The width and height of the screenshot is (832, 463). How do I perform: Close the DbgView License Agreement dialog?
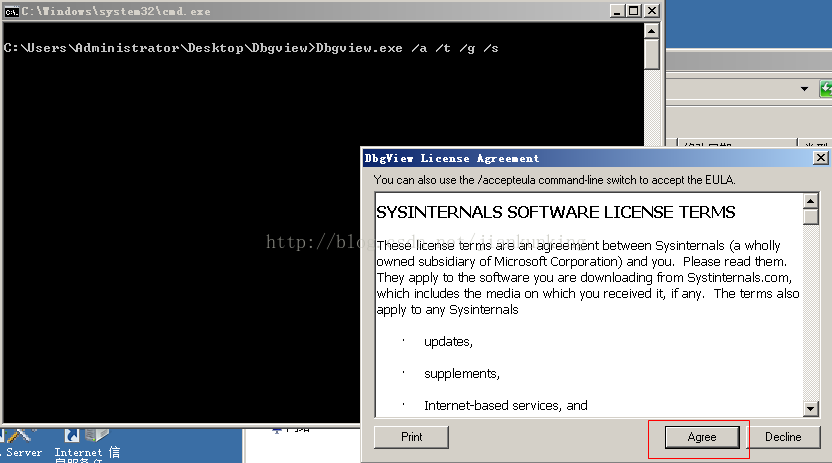(820, 158)
